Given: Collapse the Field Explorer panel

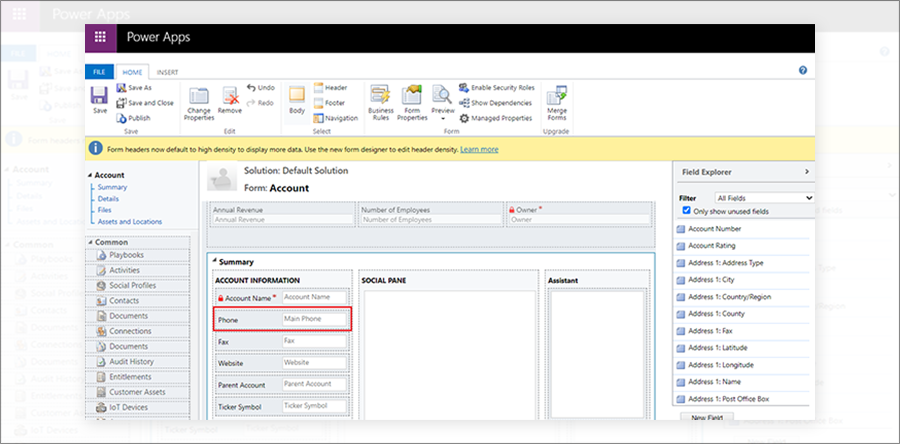Looking at the screenshot, I should click(x=807, y=172).
